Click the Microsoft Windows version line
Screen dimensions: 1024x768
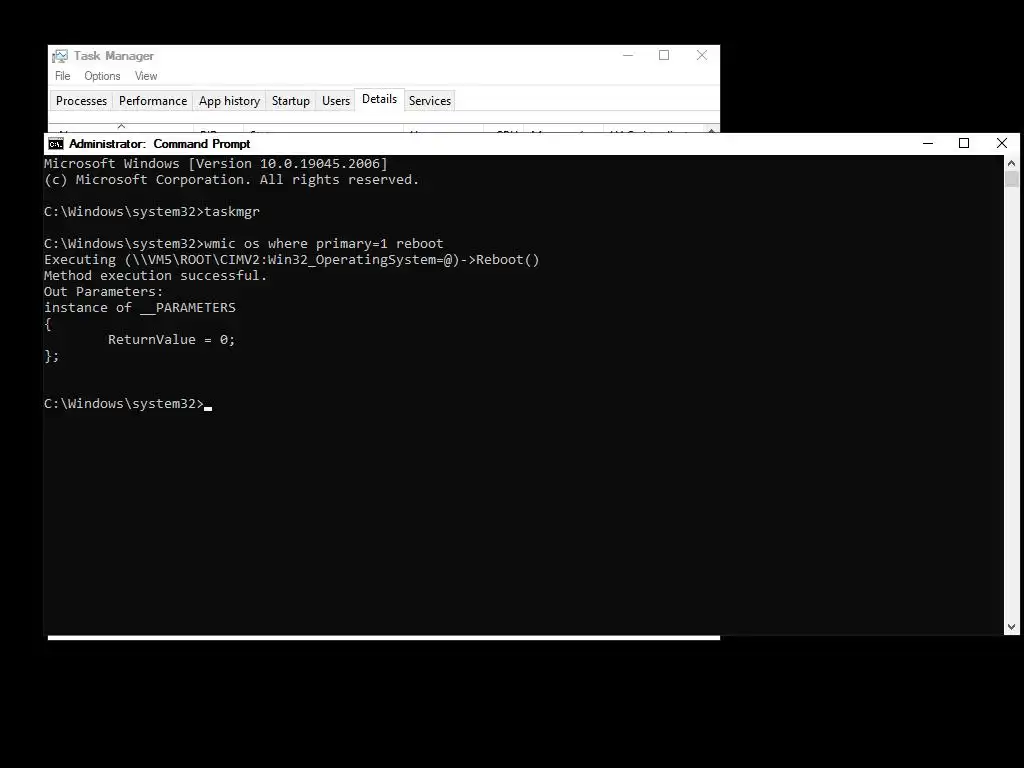216,163
